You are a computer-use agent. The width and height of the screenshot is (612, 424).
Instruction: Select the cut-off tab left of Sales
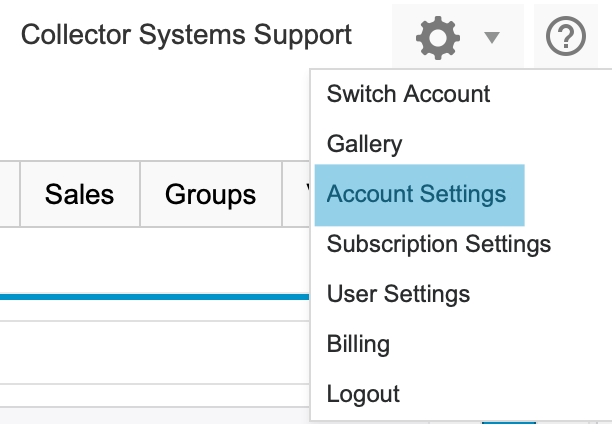(10, 194)
